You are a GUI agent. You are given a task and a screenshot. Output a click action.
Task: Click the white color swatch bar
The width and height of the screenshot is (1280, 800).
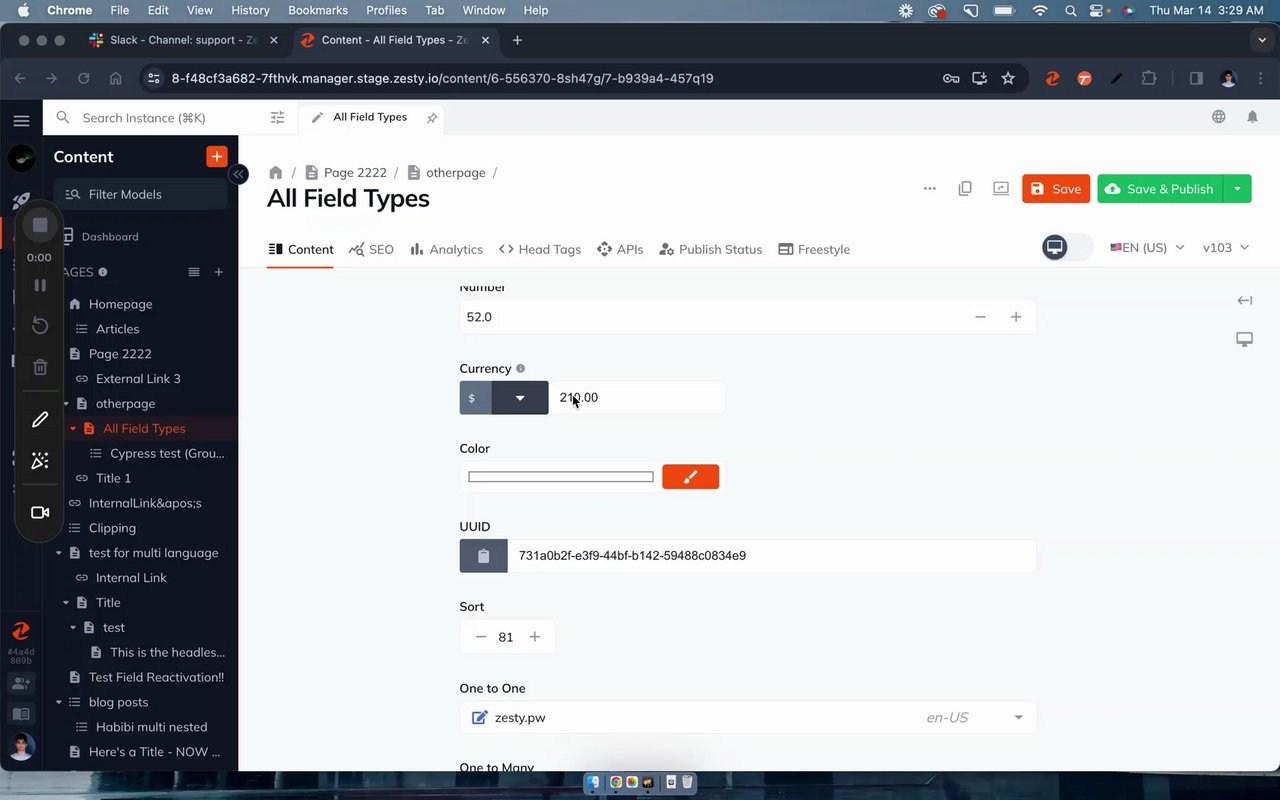(561, 477)
